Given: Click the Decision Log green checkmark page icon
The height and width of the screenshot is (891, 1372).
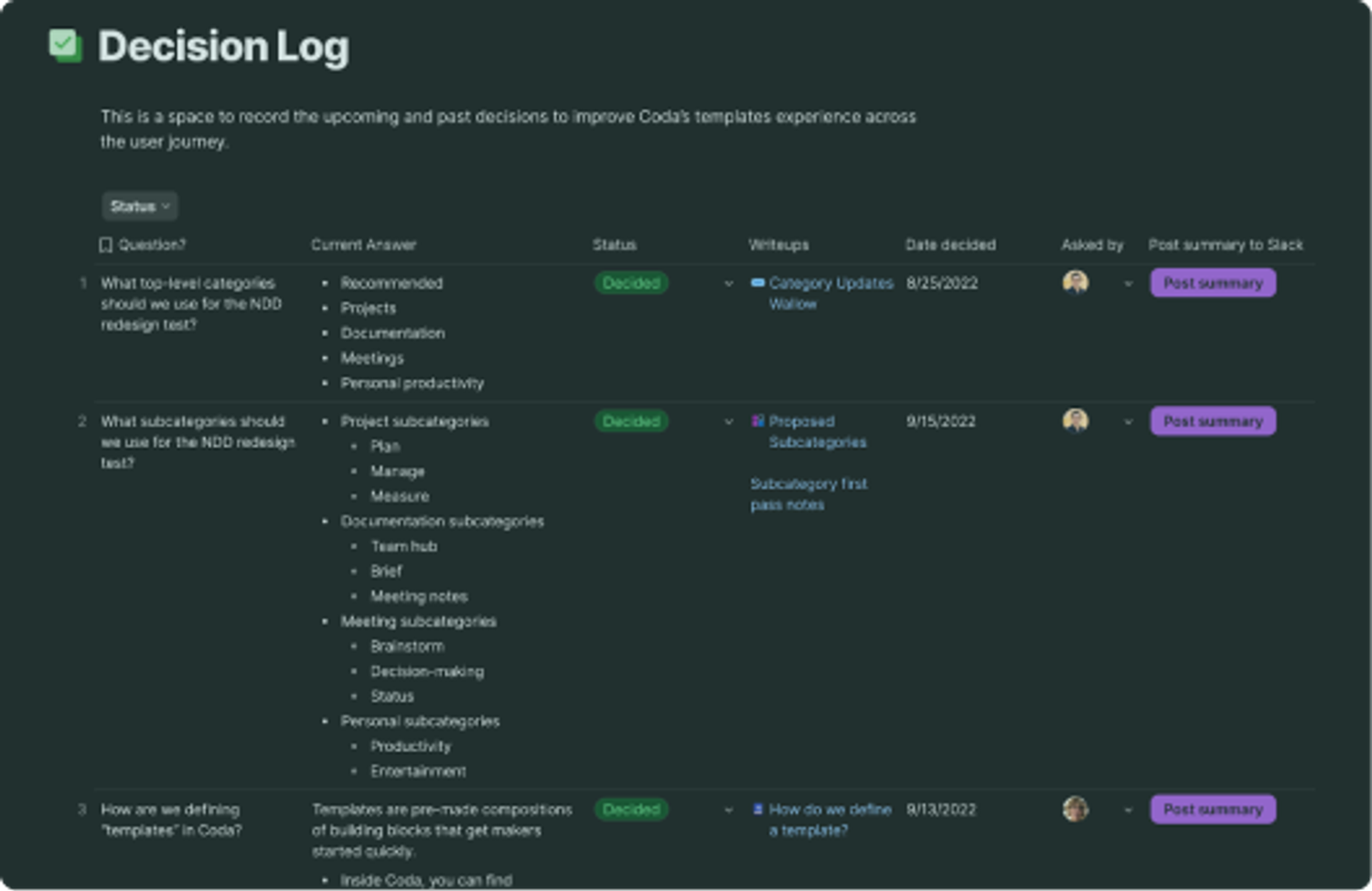Looking at the screenshot, I should pyautogui.click(x=64, y=43).
